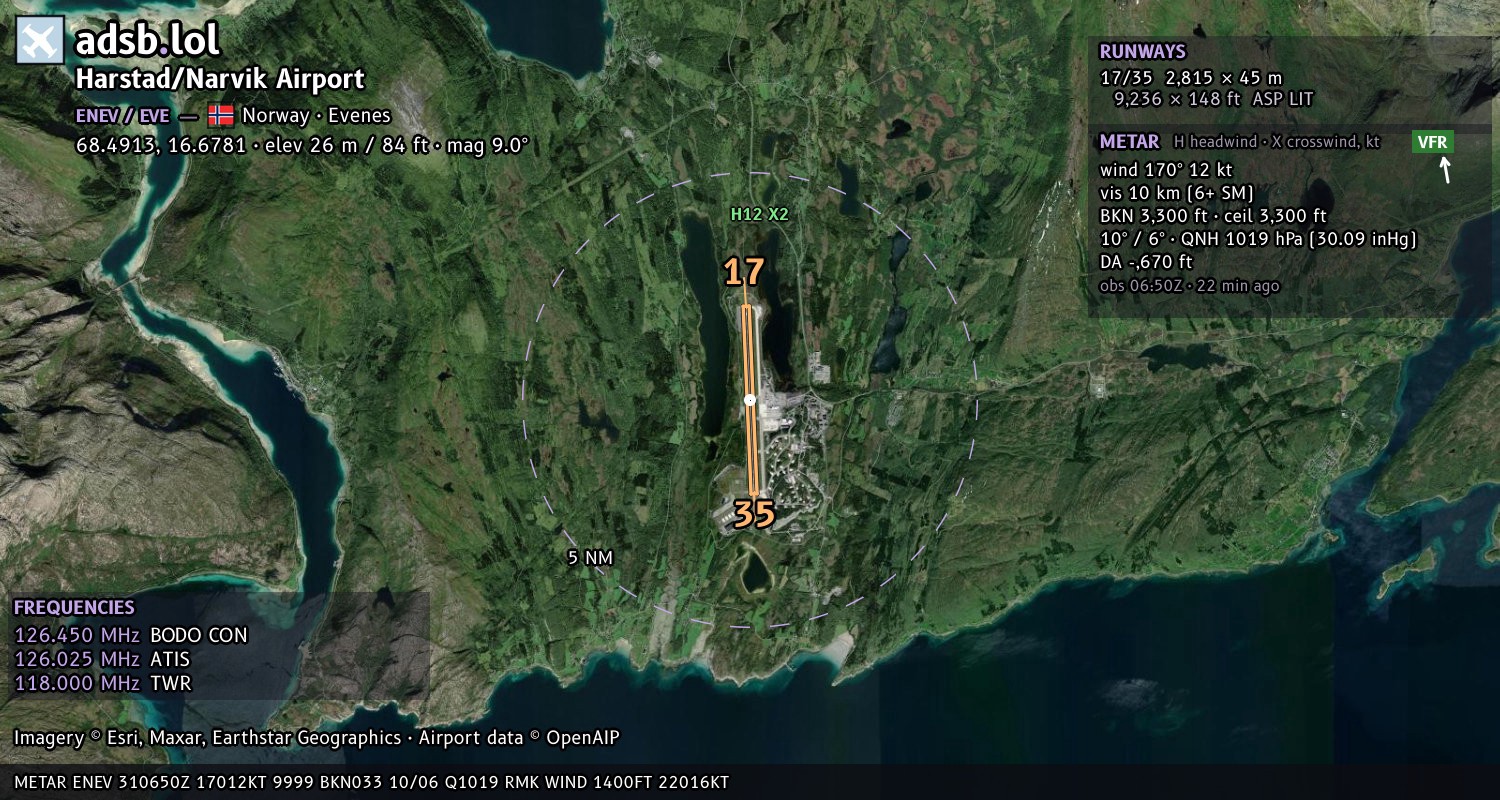The height and width of the screenshot is (800, 1500).
Task: Click the RUNWAYS panel heading
Action: pyautogui.click(x=1142, y=52)
